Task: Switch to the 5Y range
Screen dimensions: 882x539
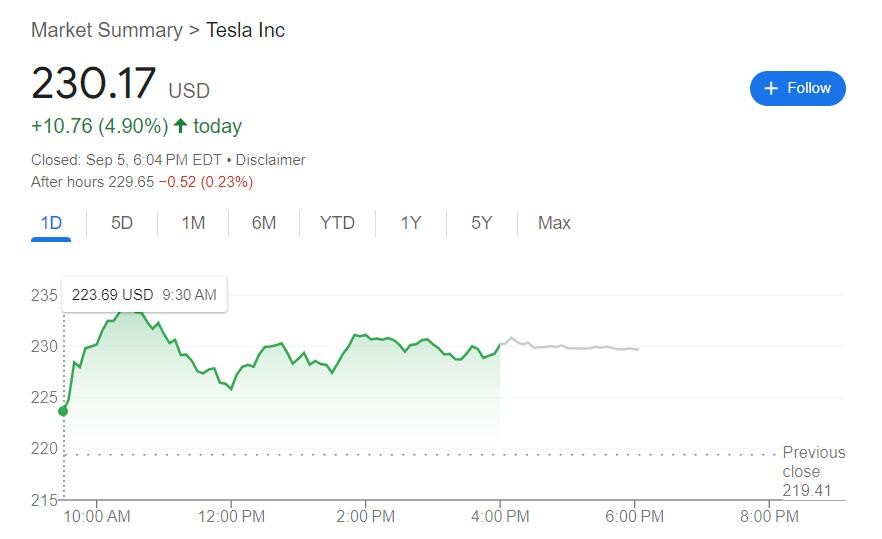Action: (x=482, y=223)
